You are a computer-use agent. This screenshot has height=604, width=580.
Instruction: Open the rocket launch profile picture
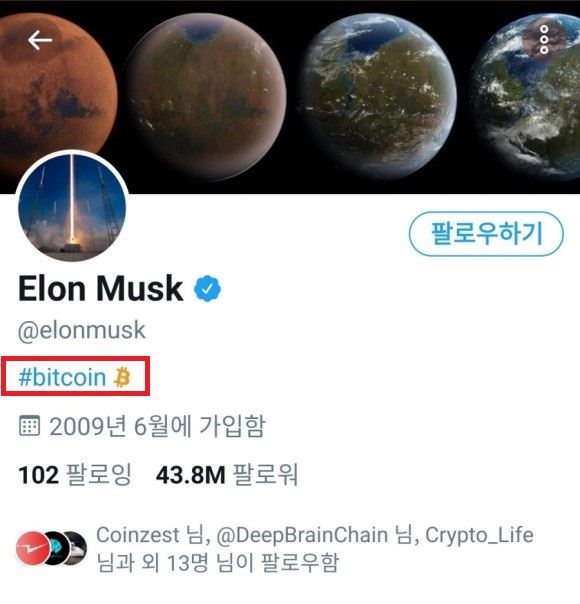click(72, 206)
